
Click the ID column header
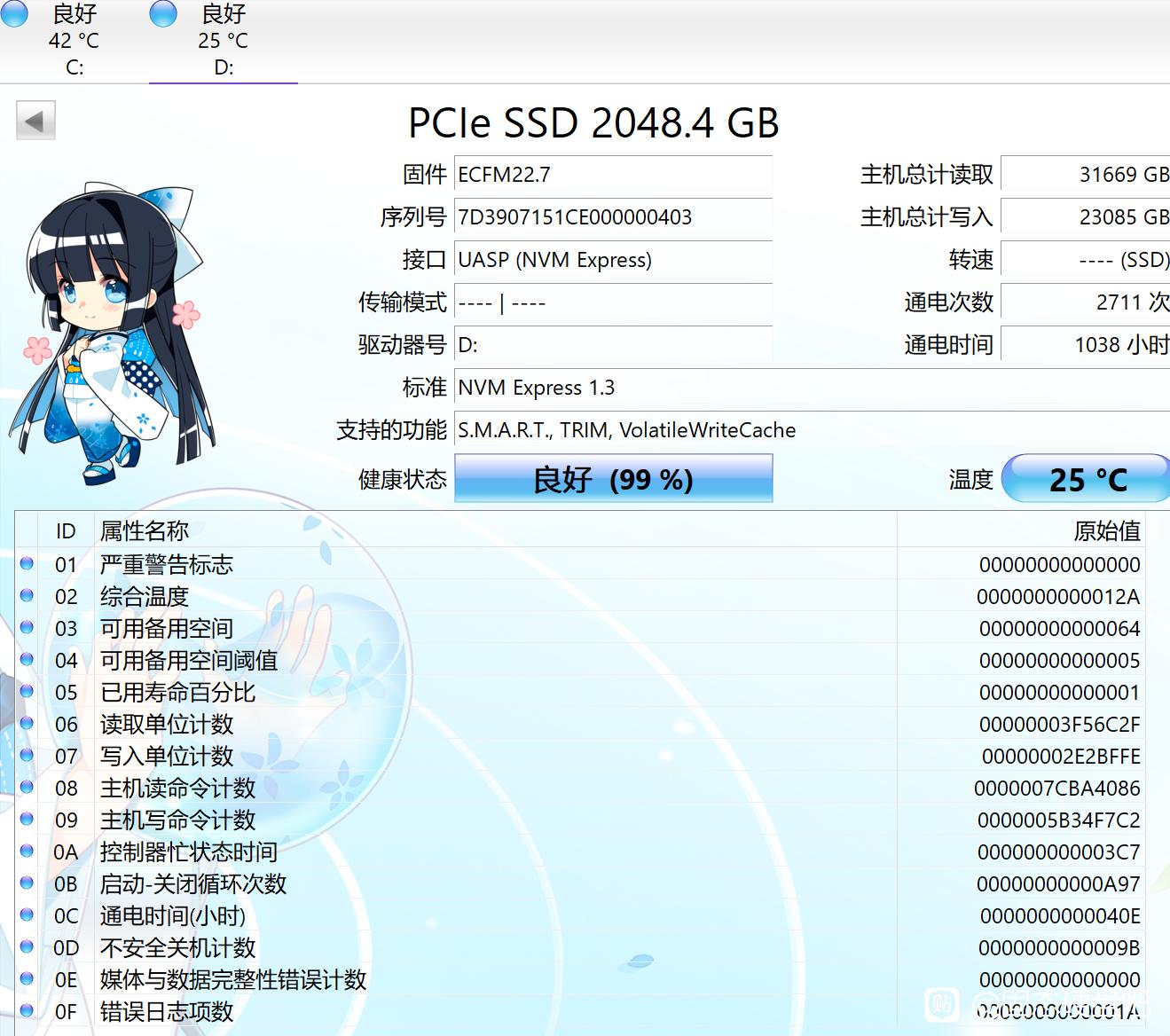66,531
